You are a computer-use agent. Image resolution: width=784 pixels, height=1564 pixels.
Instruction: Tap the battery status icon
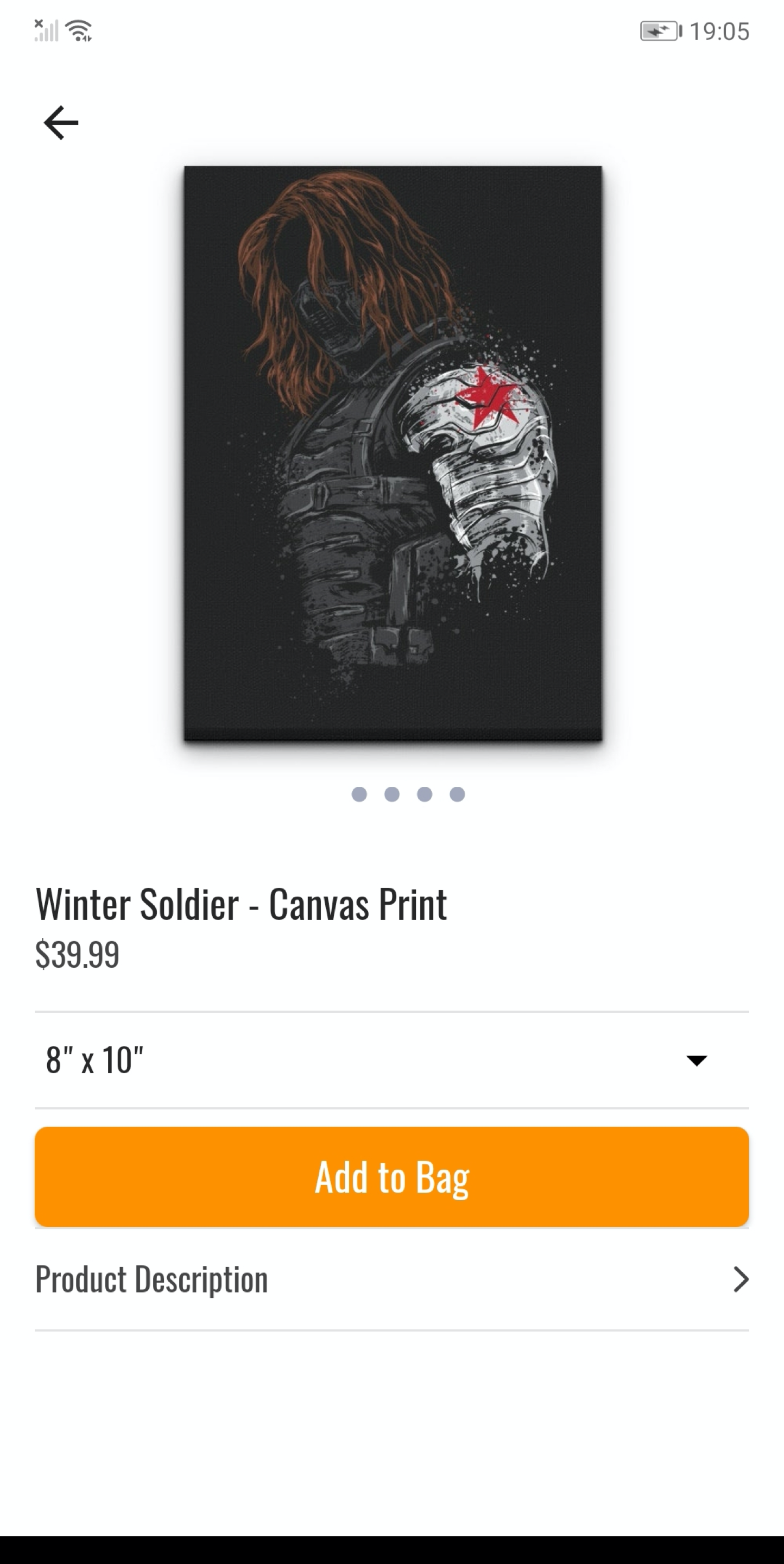(x=661, y=31)
